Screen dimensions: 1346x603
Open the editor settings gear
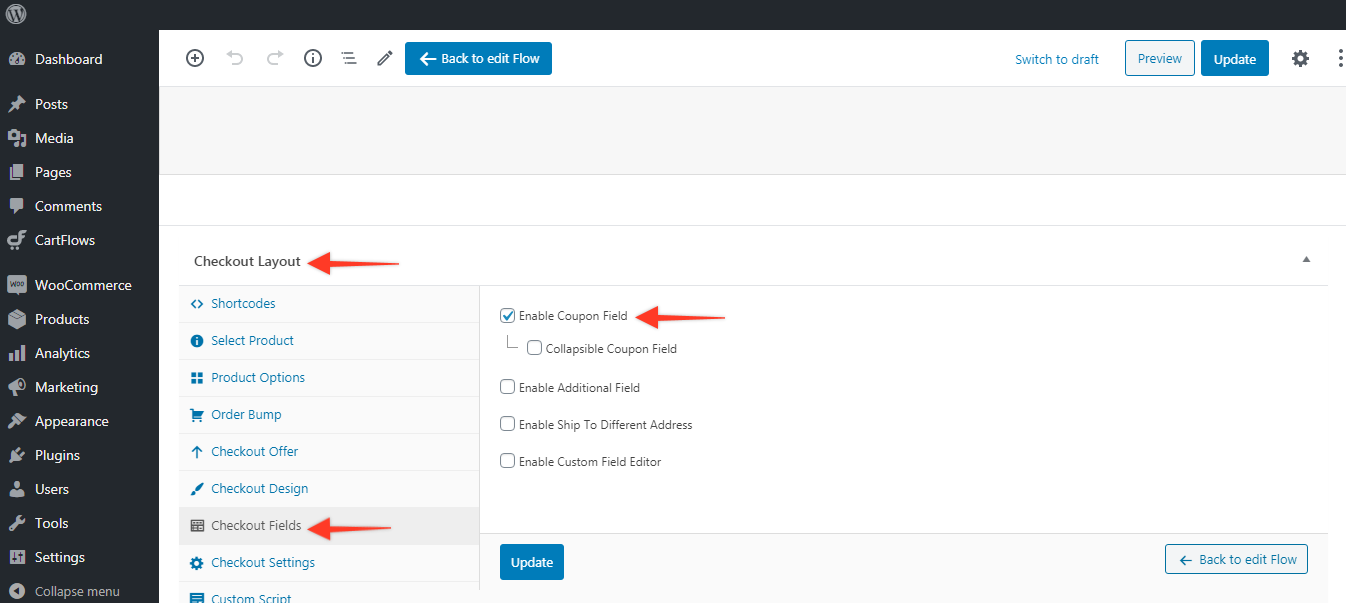[1300, 58]
